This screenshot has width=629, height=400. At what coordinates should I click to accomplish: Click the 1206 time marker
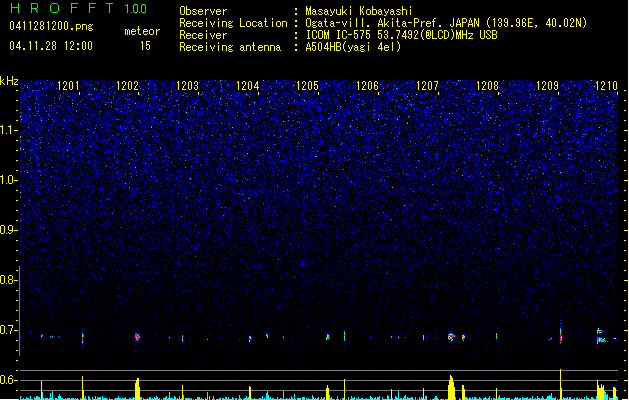[x=367, y=86]
